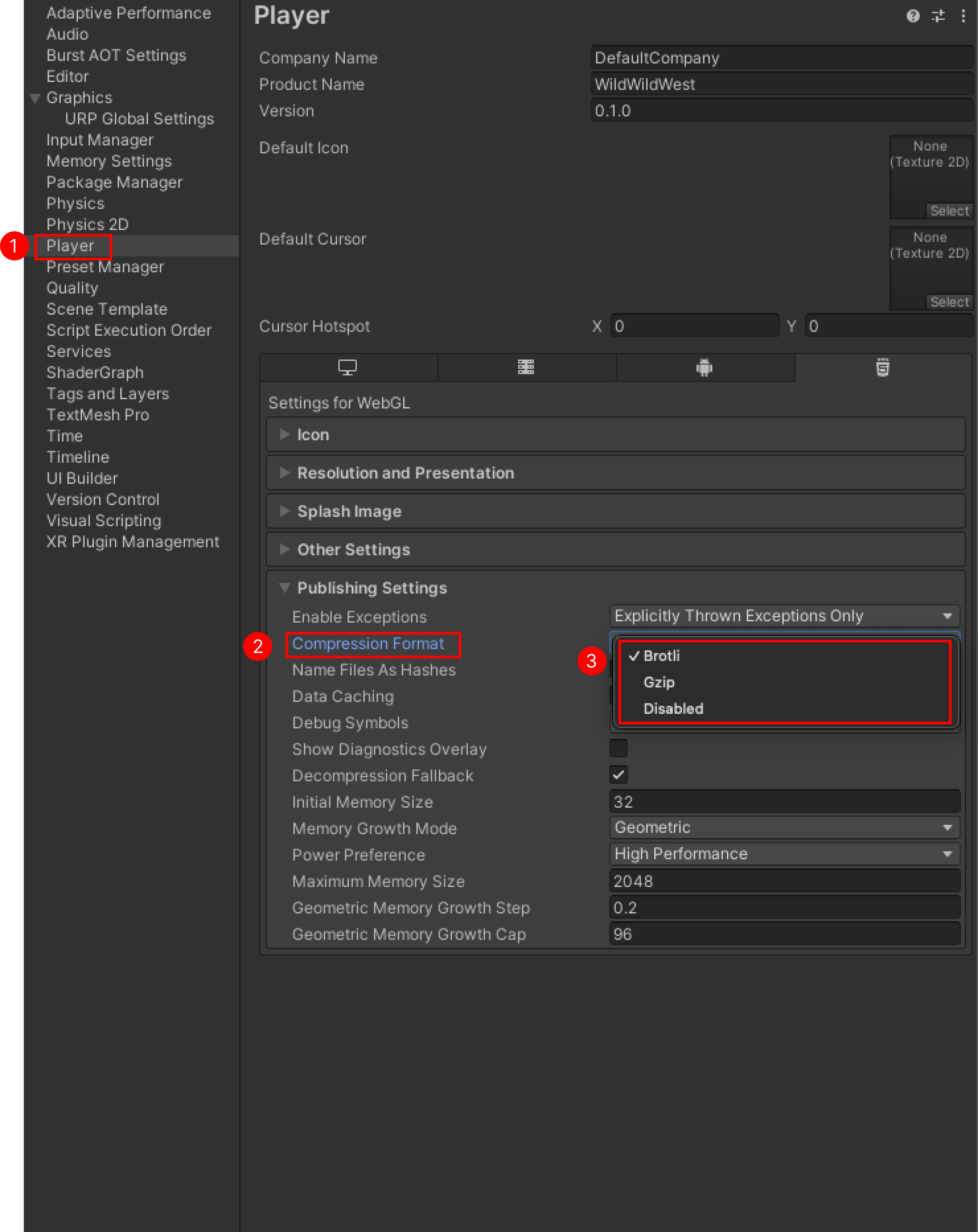Open TextMesh Pro settings

(98, 415)
